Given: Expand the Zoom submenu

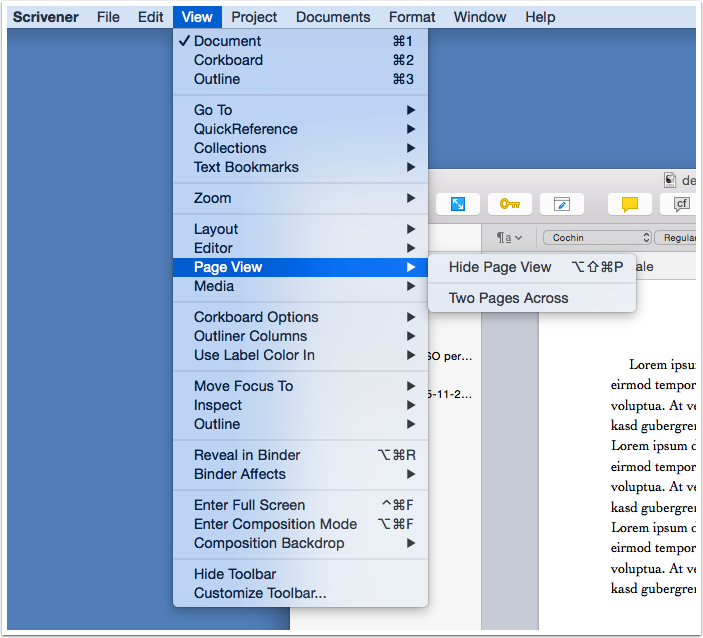Looking at the screenshot, I should tap(300, 198).
